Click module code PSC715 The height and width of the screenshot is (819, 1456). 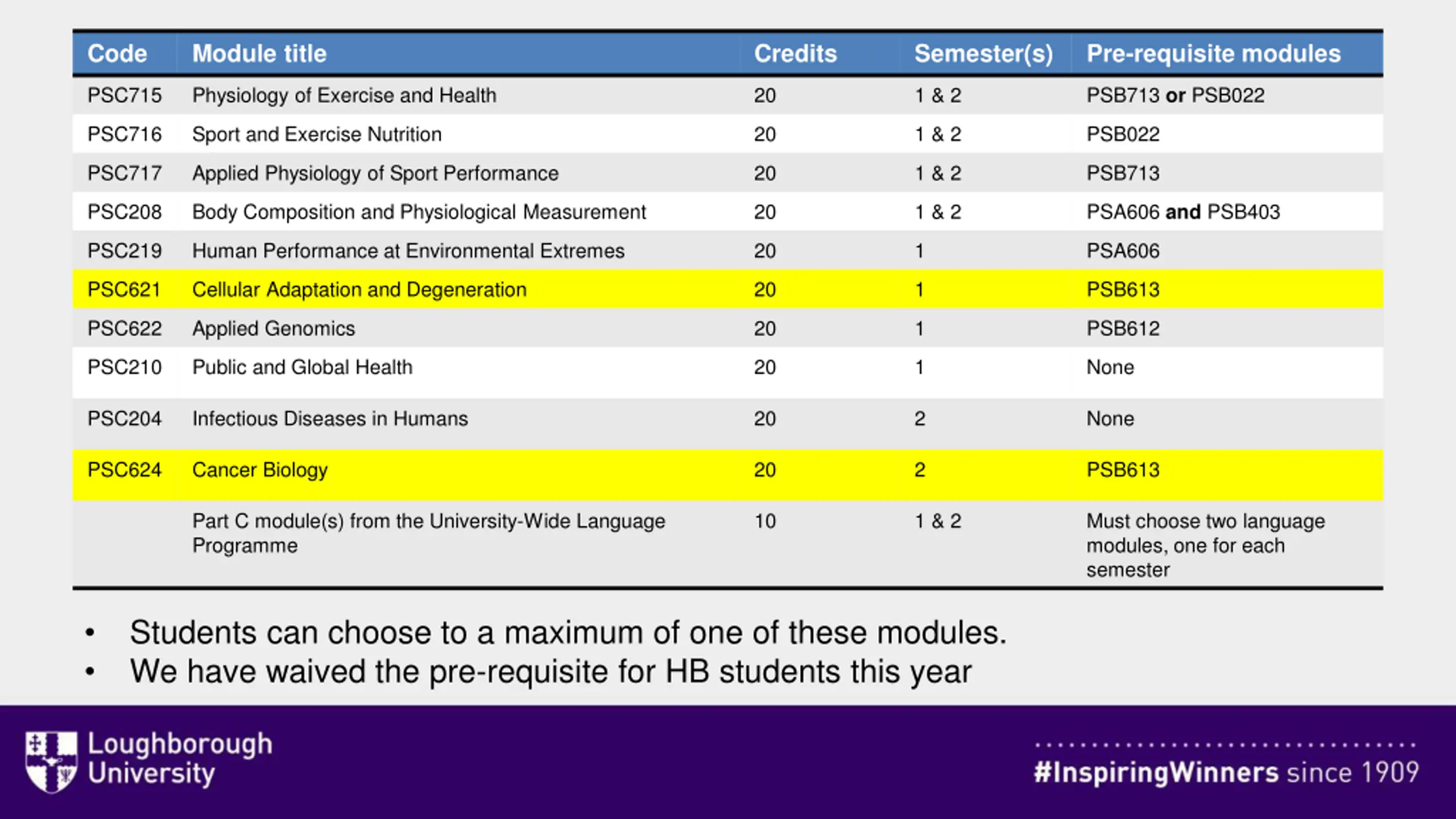125,95
